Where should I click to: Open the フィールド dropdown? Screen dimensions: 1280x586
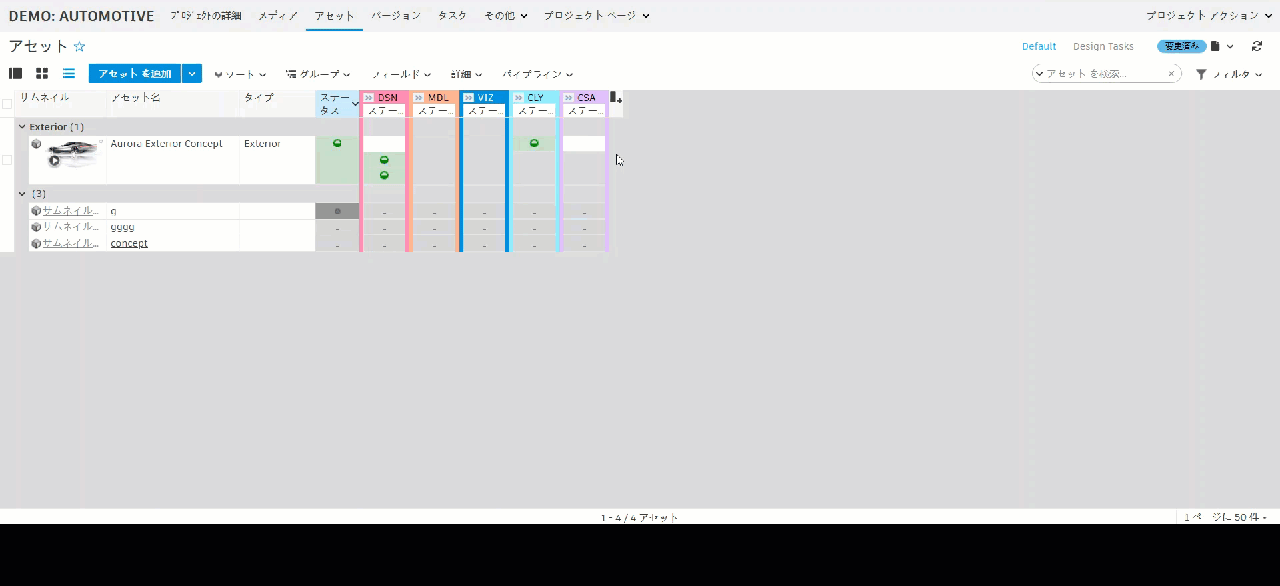[401, 74]
